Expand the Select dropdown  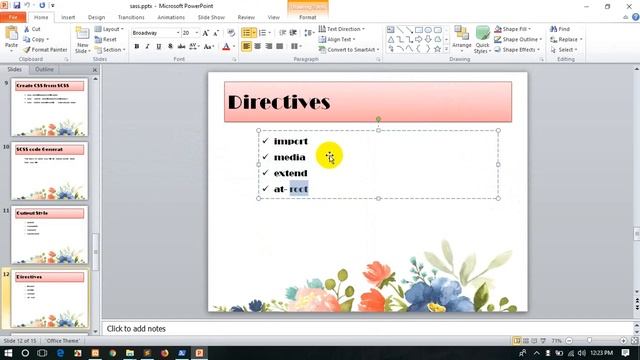[564, 49]
